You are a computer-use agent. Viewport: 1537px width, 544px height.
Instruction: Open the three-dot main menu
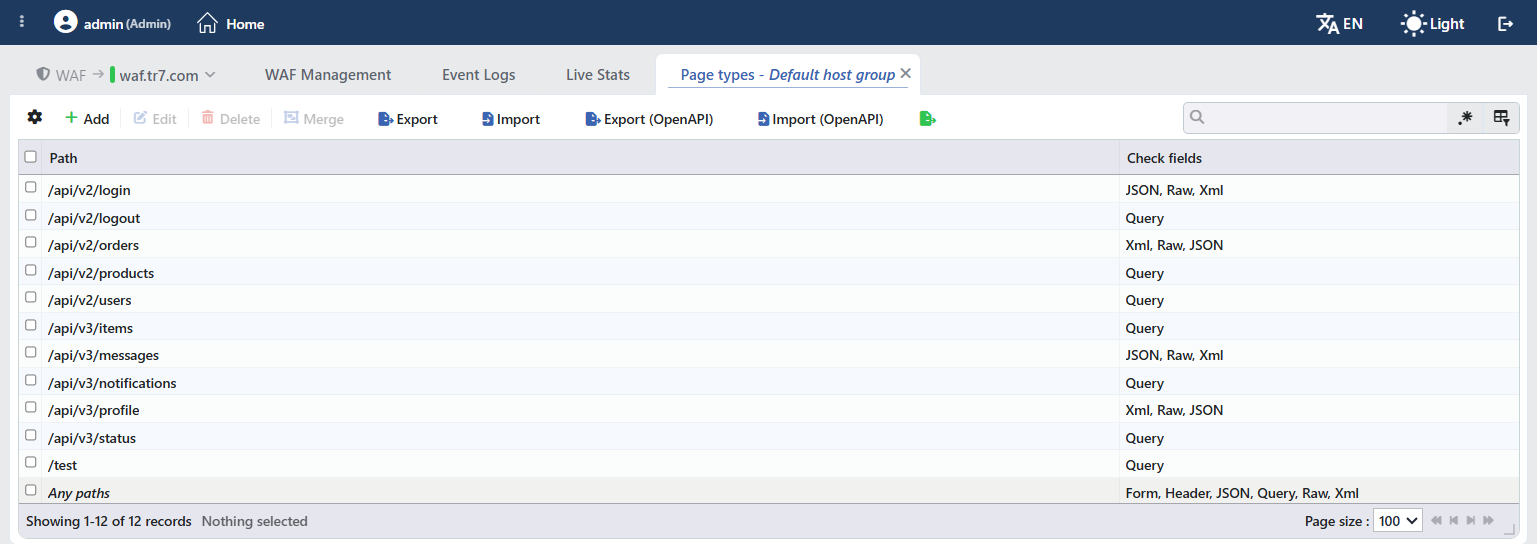coord(22,22)
